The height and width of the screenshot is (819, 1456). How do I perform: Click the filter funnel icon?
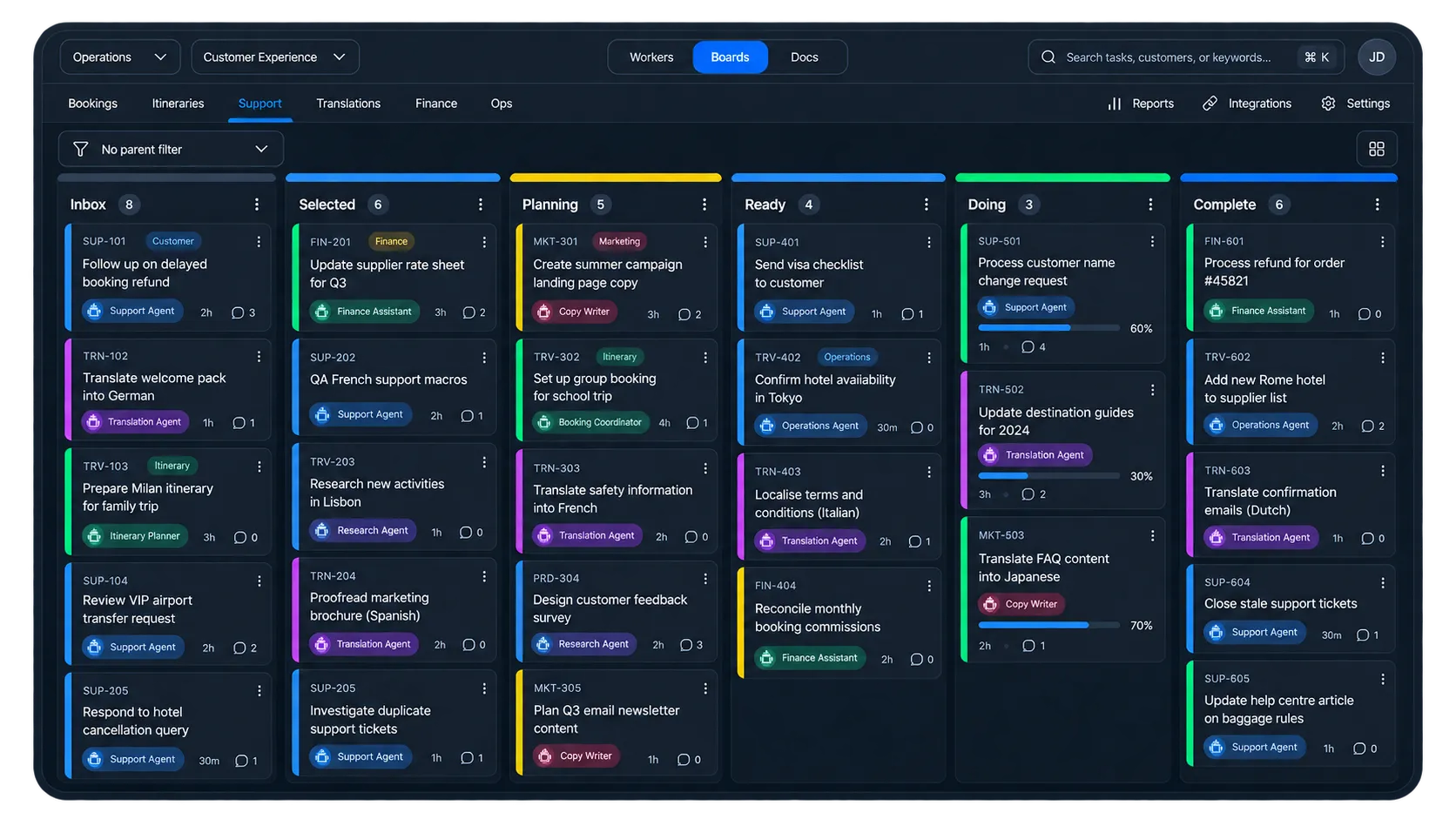(80, 149)
